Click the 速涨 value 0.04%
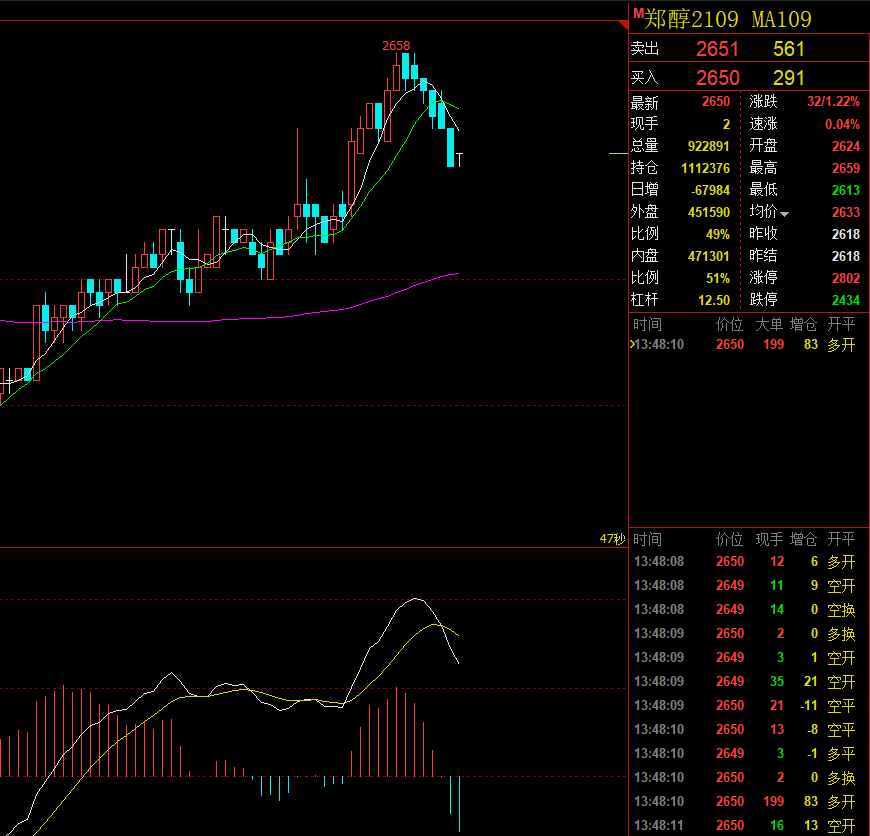The height and width of the screenshot is (836, 870). pos(842,124)
